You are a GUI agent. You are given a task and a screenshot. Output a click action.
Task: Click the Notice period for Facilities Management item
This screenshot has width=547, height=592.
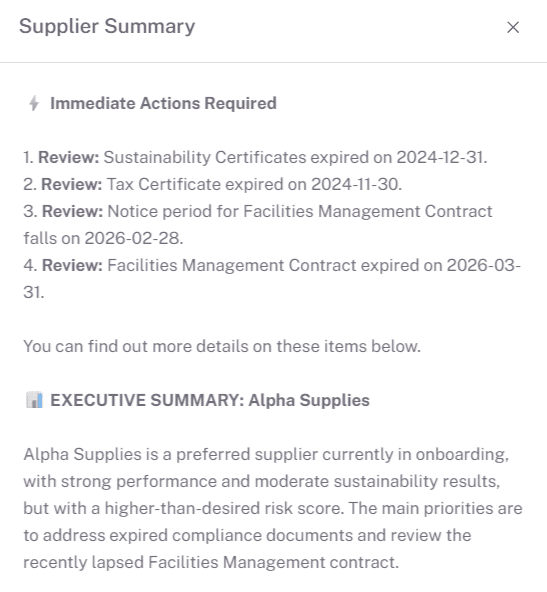(x=258, y=225)
